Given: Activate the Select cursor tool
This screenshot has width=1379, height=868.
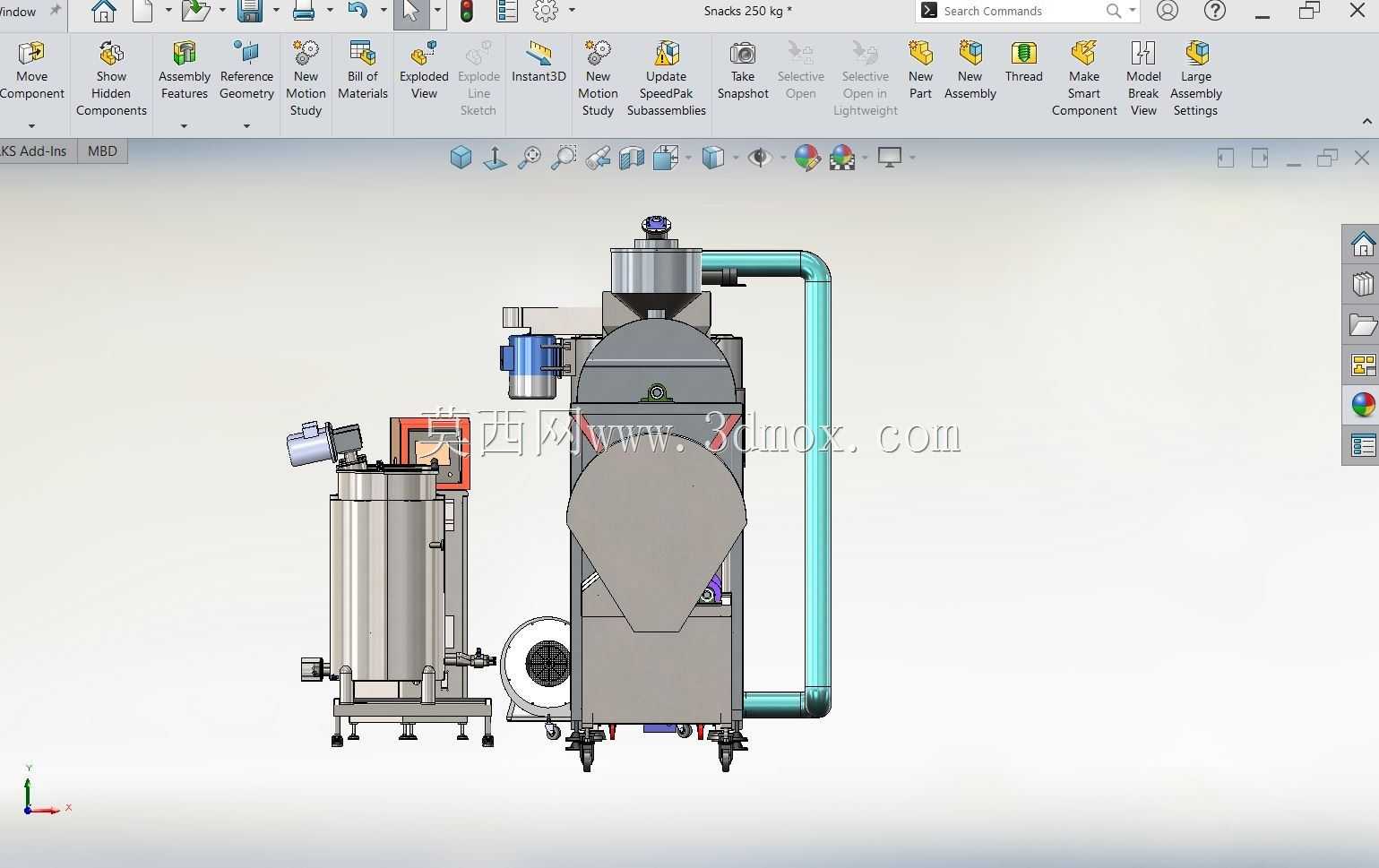Looking at the screenshot, I should (x=410, y=11).
